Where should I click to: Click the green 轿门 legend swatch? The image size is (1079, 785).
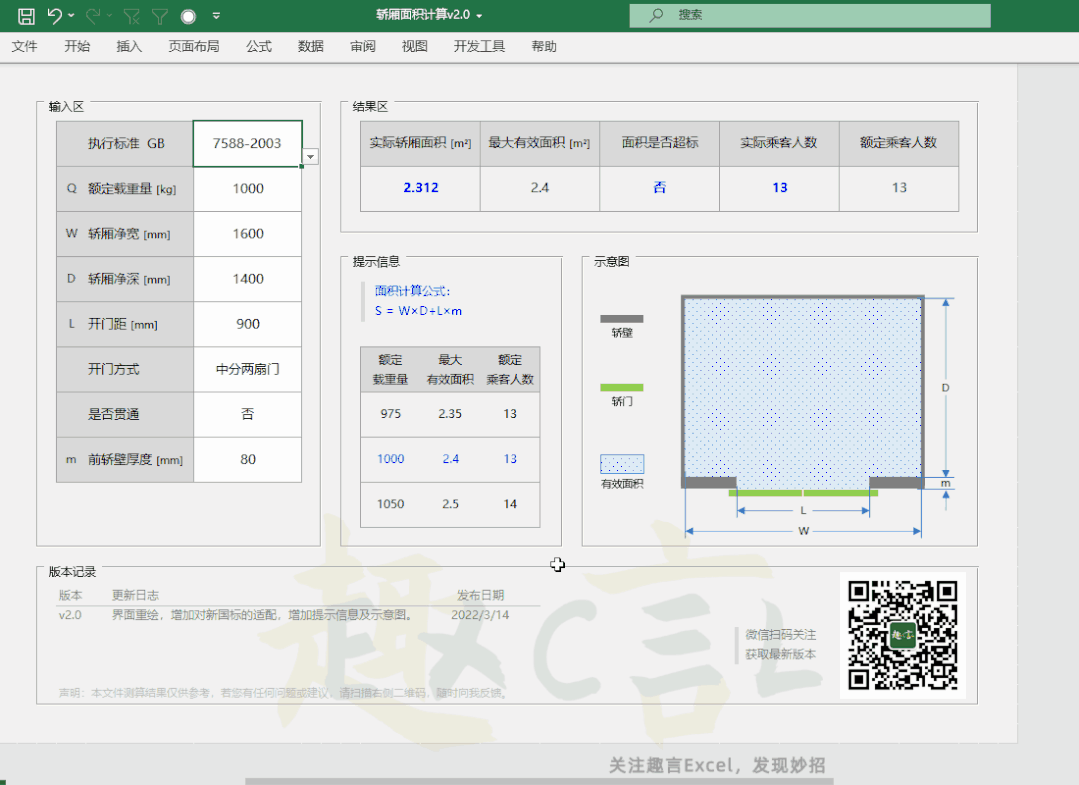[x=621, y=387]
